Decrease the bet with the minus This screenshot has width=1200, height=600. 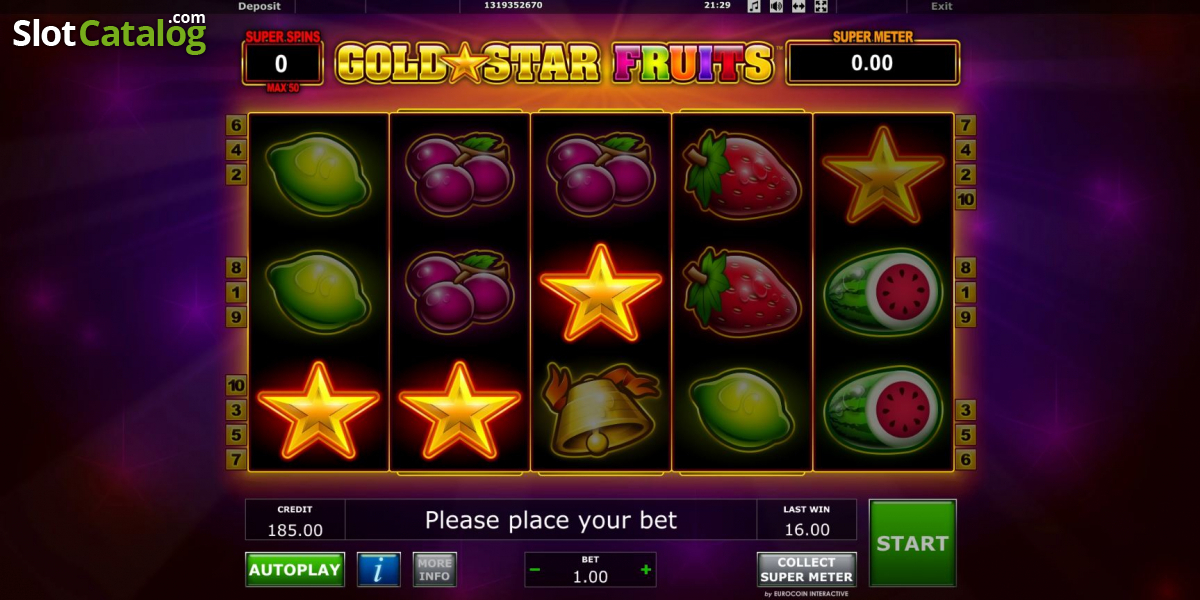(535, 570)
